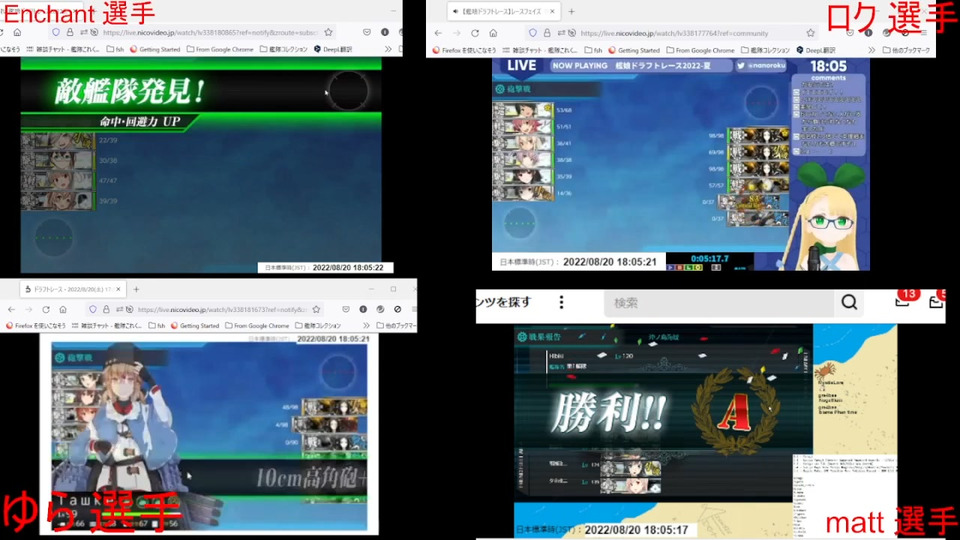960x540 pixels.
Task: Open DeepL翻訳 bookmark in ロク window
Action: click(816, 50)
